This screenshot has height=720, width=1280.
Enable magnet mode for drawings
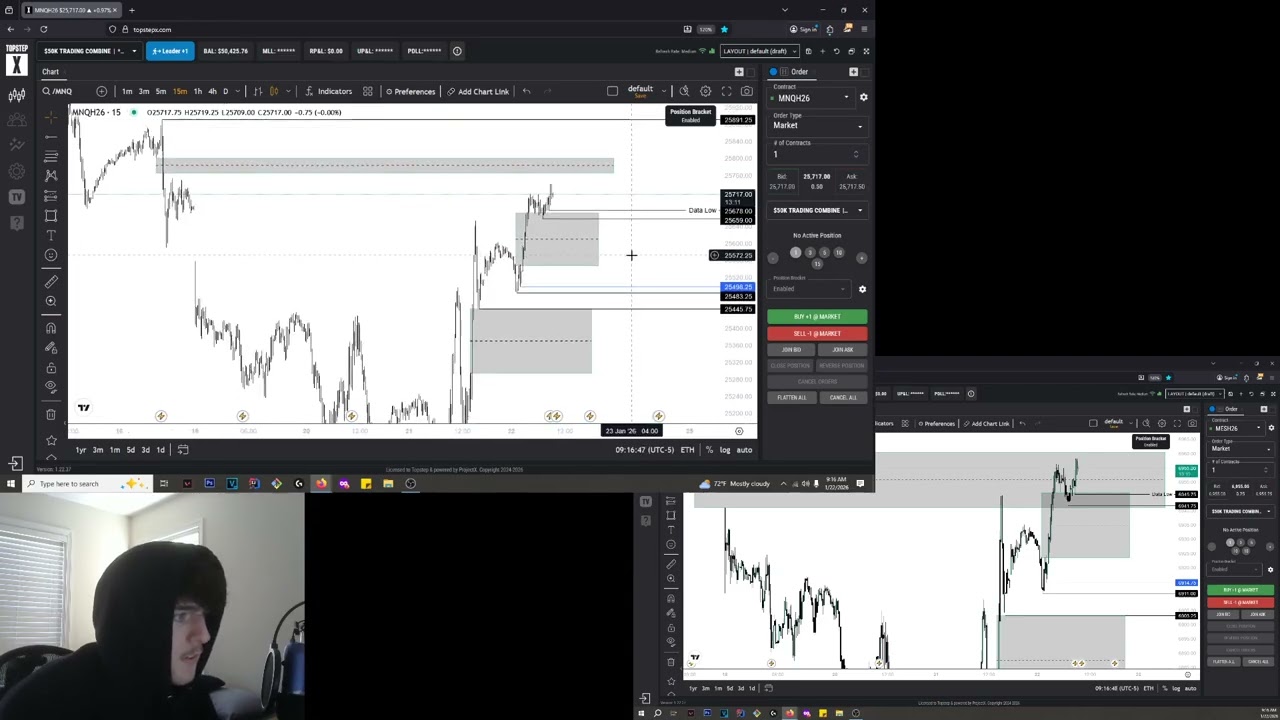51,328
